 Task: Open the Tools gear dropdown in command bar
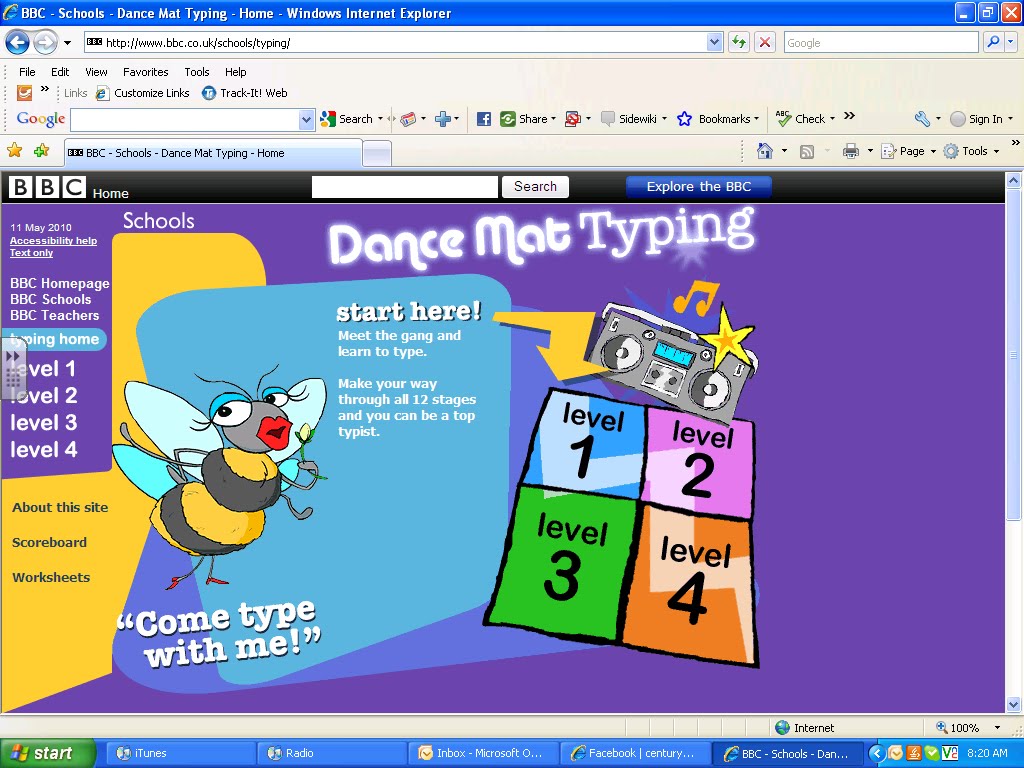(971, 152)
